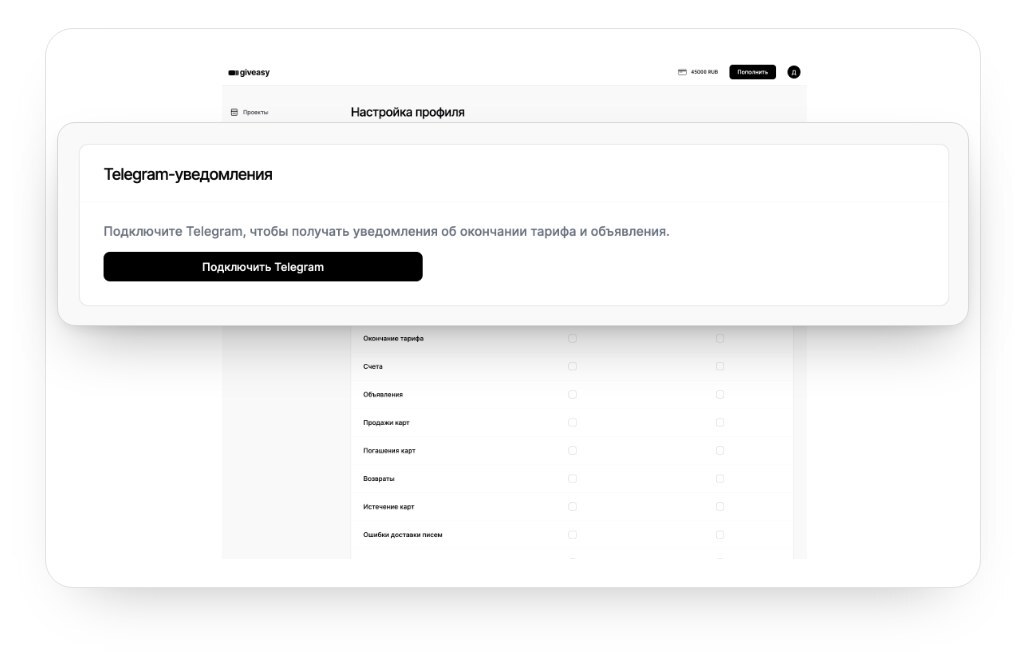Open the user avatar menu
The height and width of the screenshot is (653, 1026).
(794, 72)
